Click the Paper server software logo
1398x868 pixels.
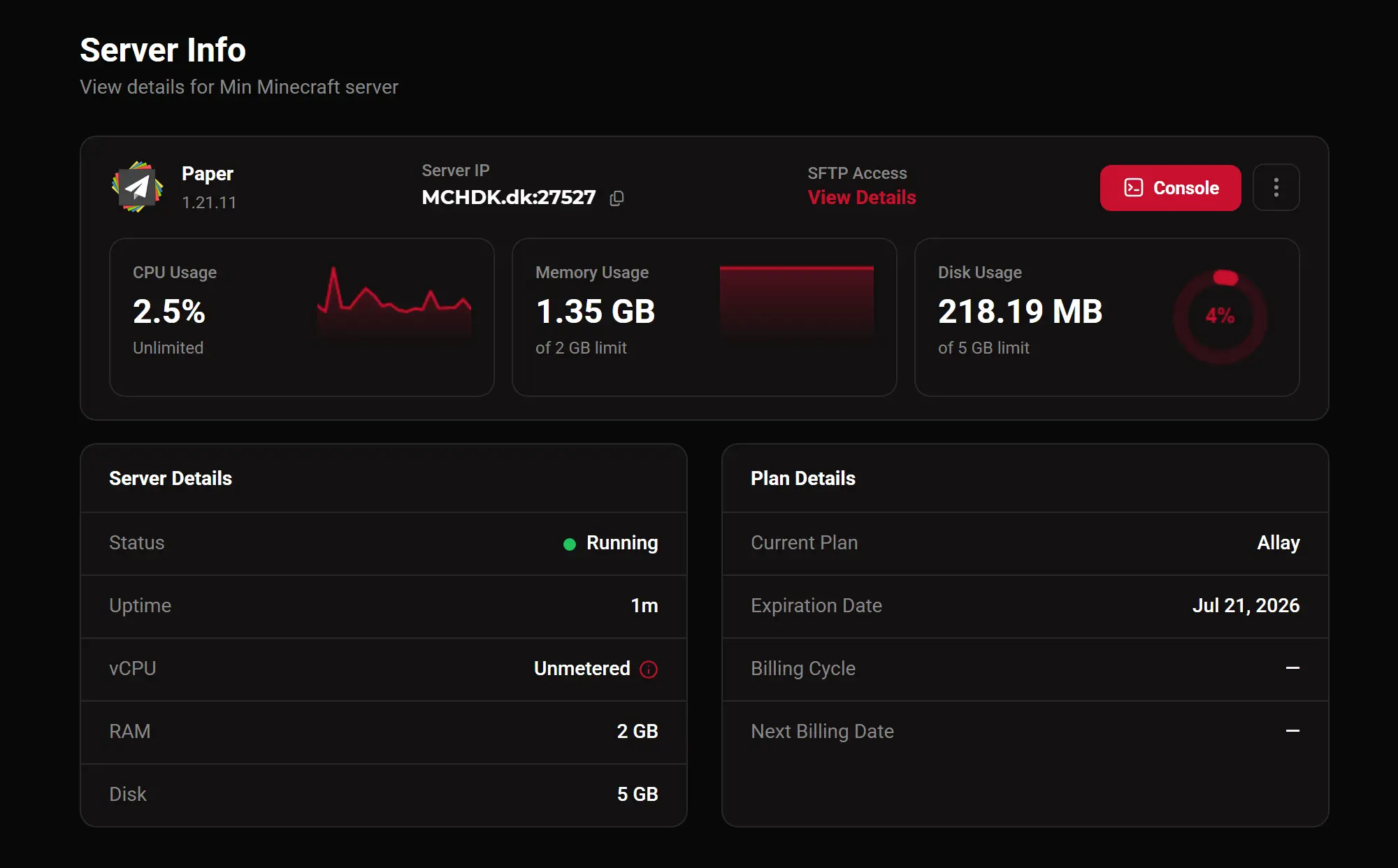click(x=138, y=187)
